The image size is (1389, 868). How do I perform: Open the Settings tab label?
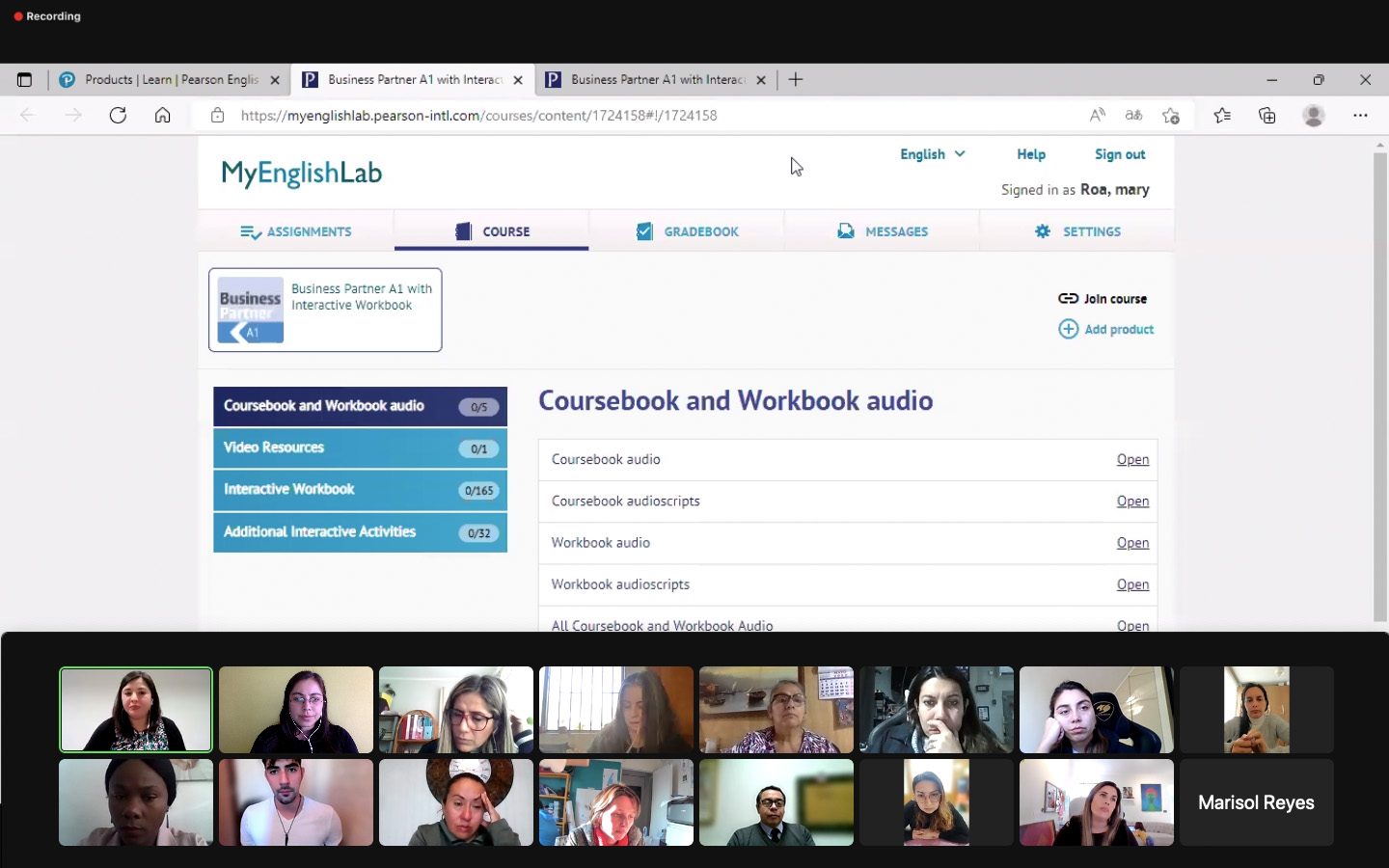[x=1092, y=231]
